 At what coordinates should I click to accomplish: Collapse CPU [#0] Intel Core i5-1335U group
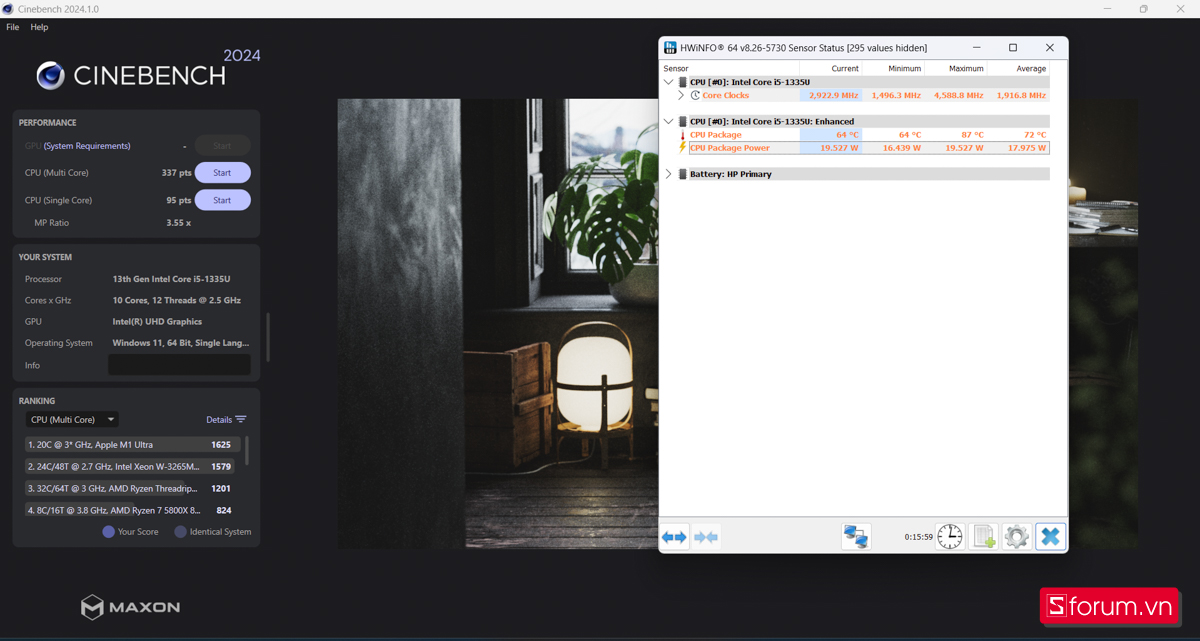(x=669, y=82)
